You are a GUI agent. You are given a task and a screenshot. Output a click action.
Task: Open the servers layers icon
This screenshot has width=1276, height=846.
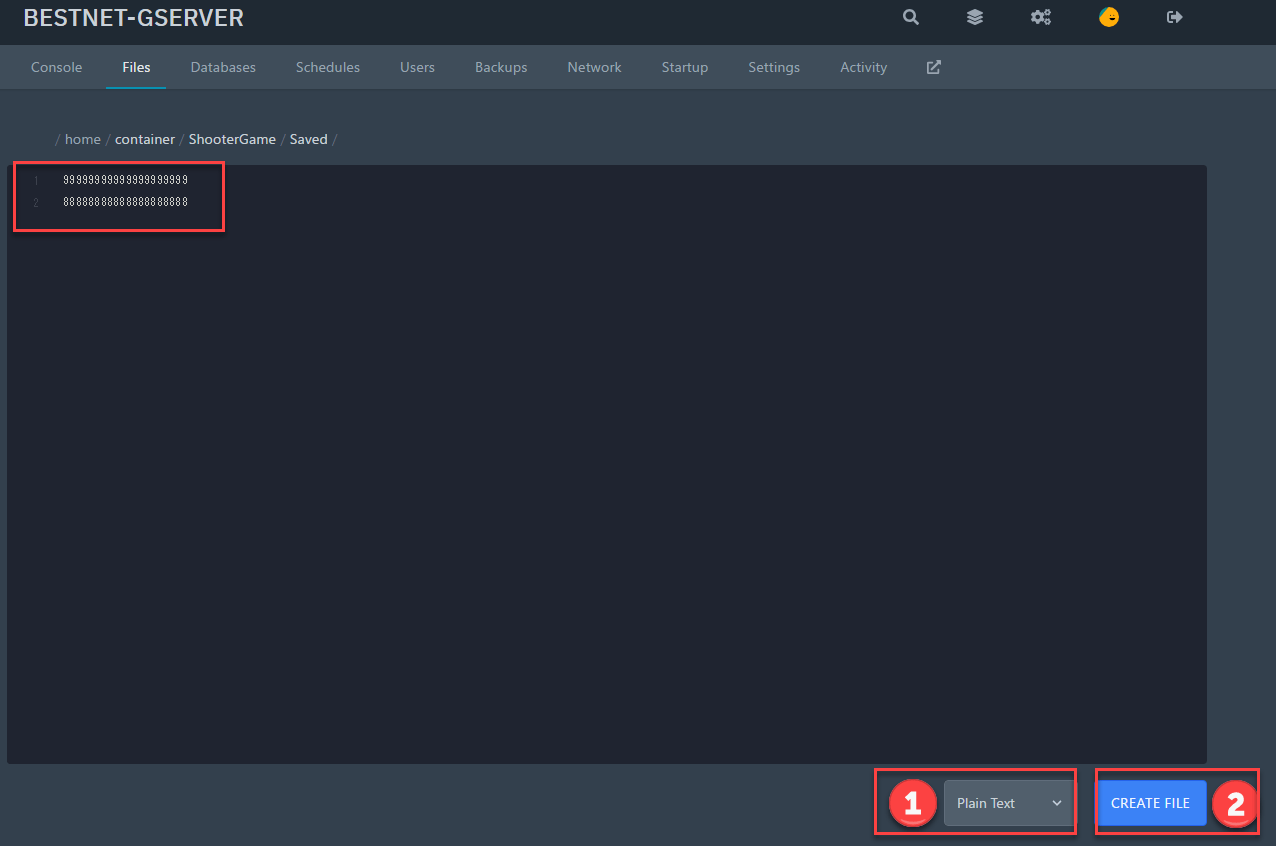[x=974, y=17]
